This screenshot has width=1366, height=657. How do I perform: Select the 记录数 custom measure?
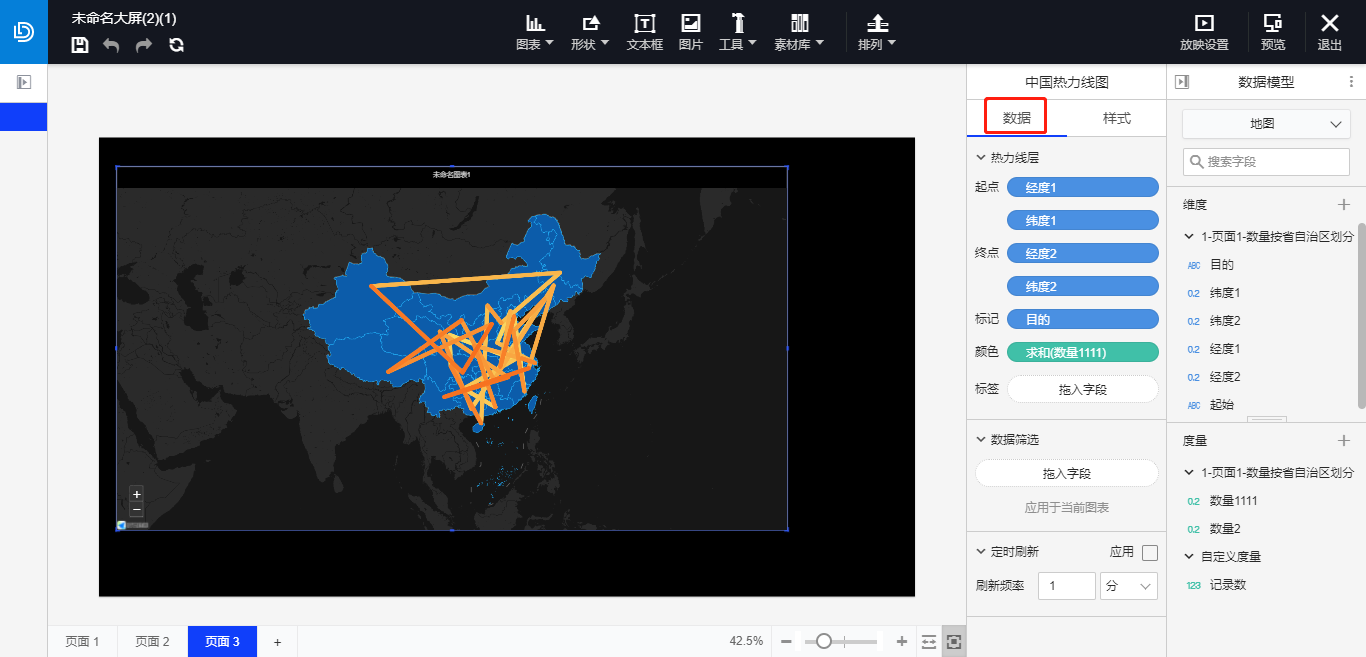point(1228,585)
